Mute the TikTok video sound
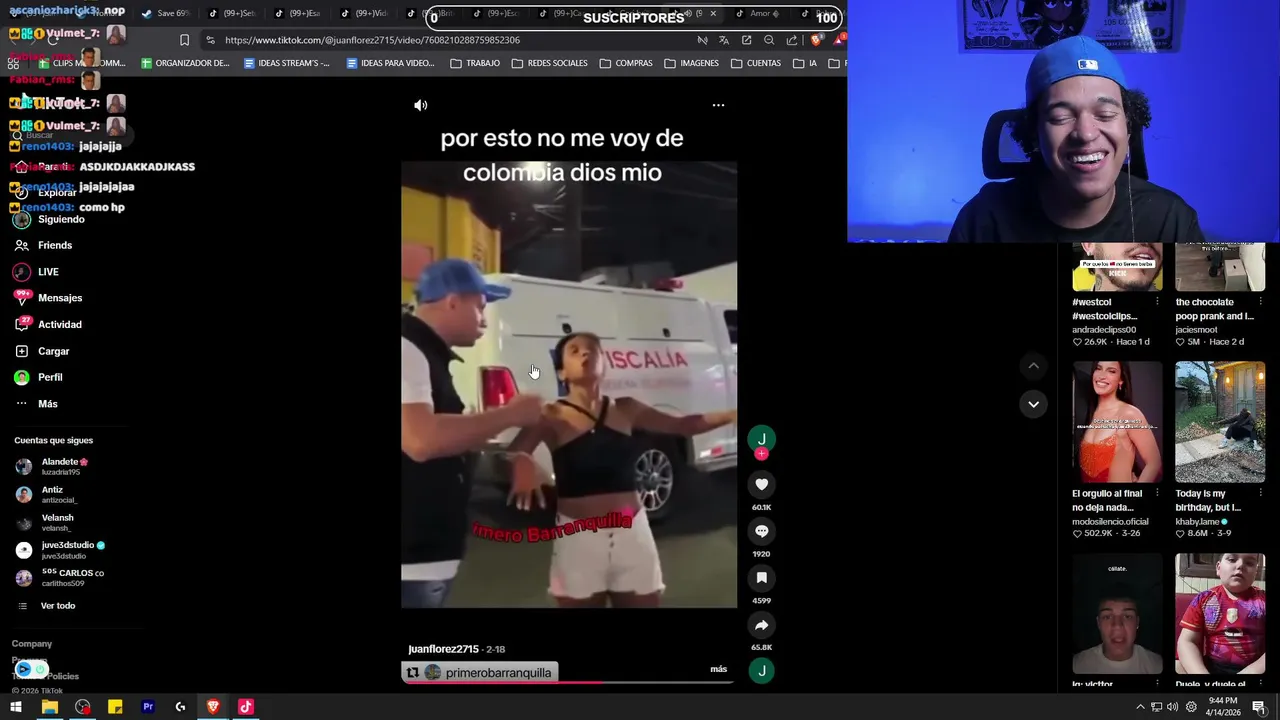 pyautogui.click(x=421, y=105)
